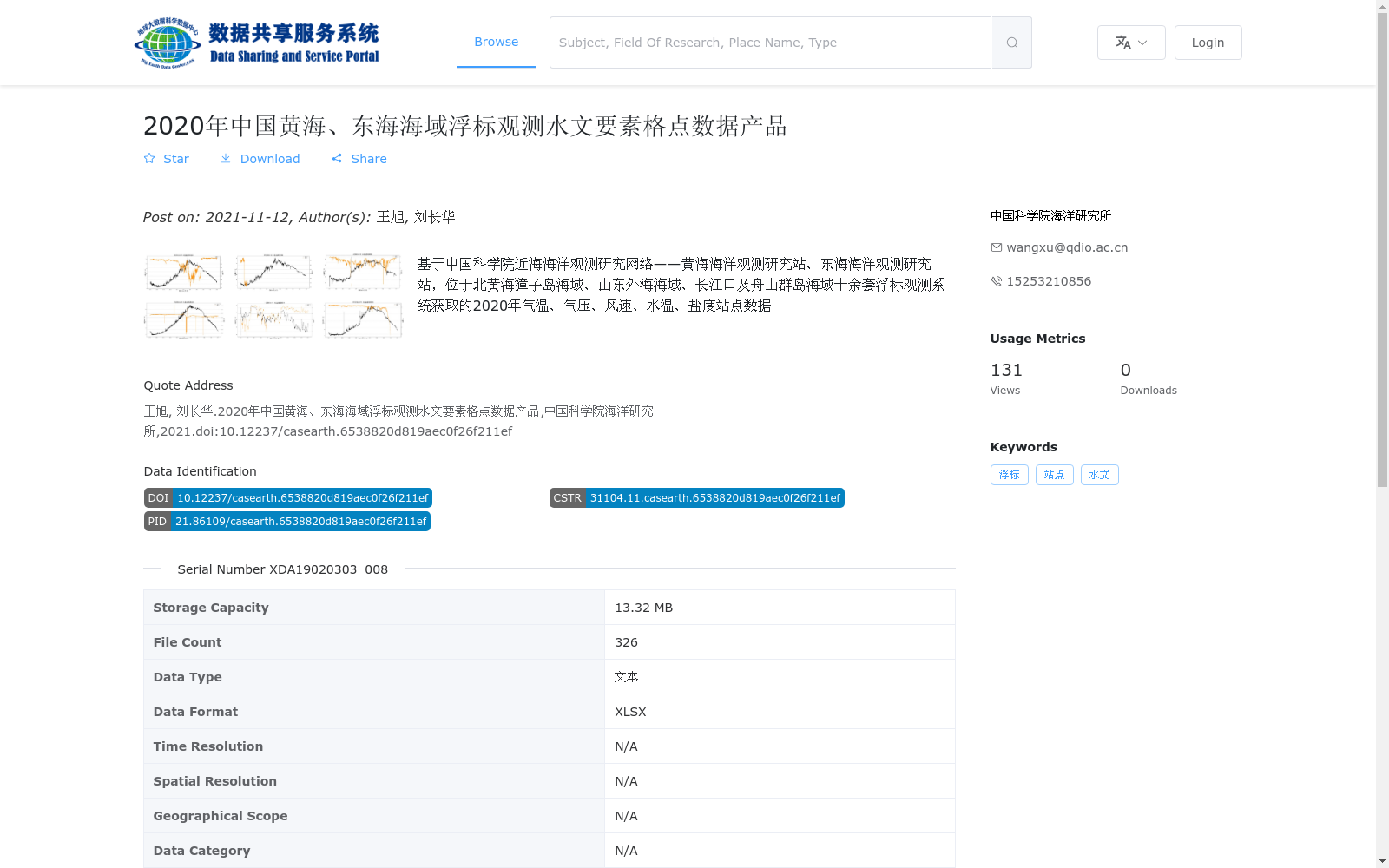Open the middle chart thumbnail in top row
Screen dimensions: 1389x868
[273, 273]
